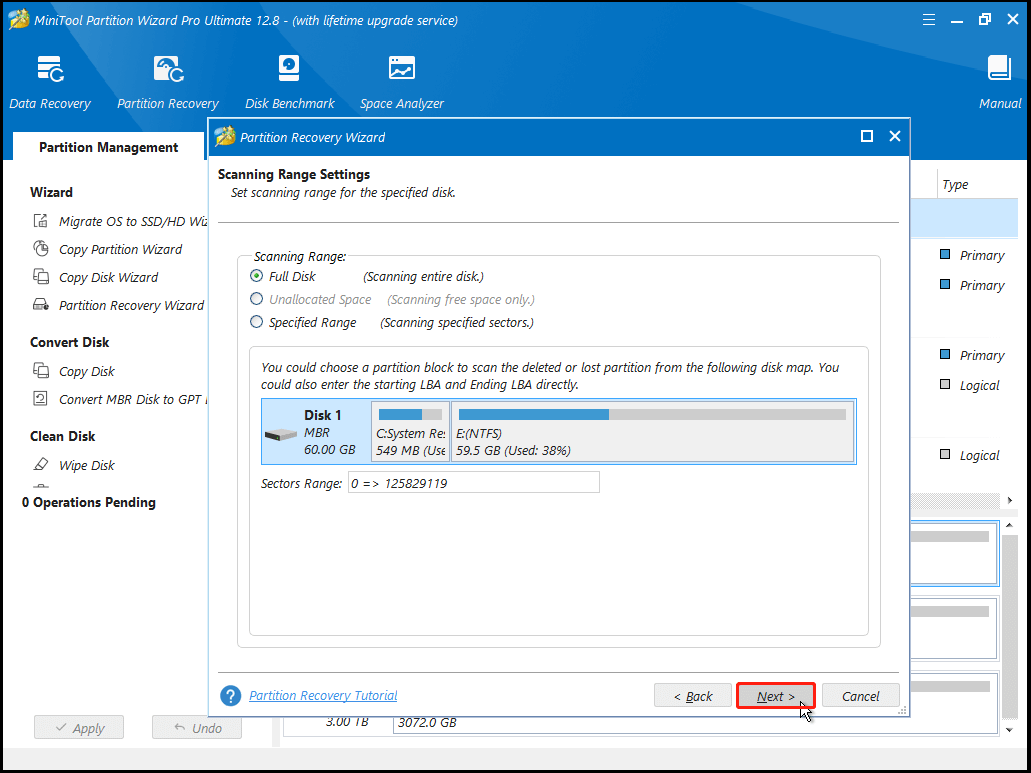The height and width of the screenshot is (773, 1031).
Task: Select the Full Disk scanning option
Action: [x=257, y=276]
